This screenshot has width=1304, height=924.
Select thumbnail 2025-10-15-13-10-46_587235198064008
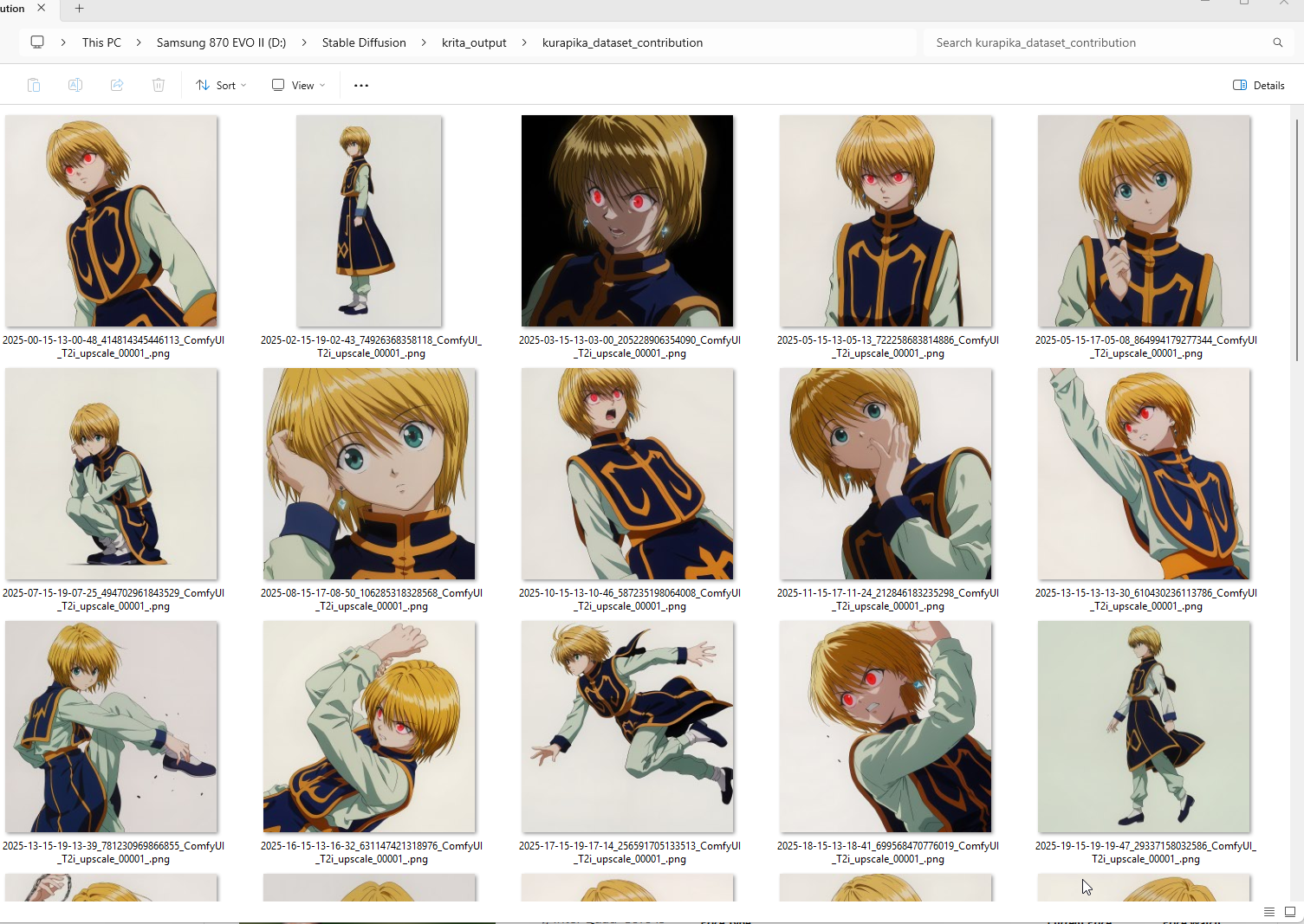(627, 474)
